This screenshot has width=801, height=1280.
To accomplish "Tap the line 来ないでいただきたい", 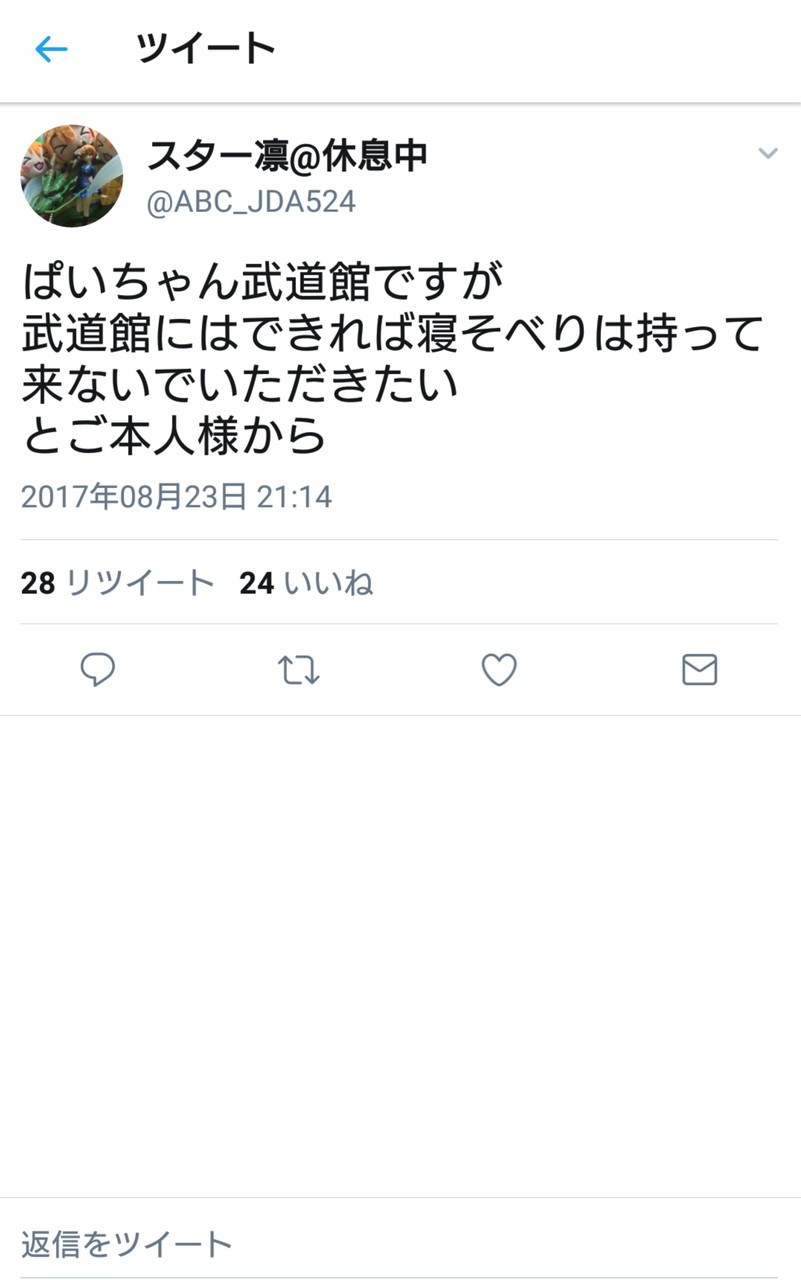I will pos(240,384).
